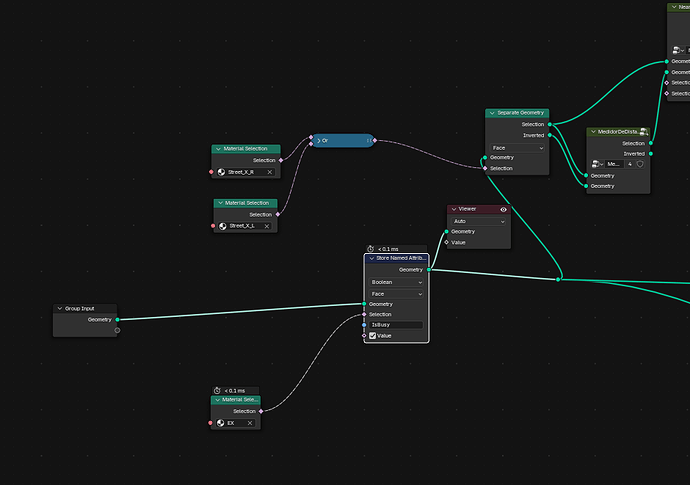Collapse the EX Material Selection node
This screenshot has height=485, width=690.
(x=217, y=400)
